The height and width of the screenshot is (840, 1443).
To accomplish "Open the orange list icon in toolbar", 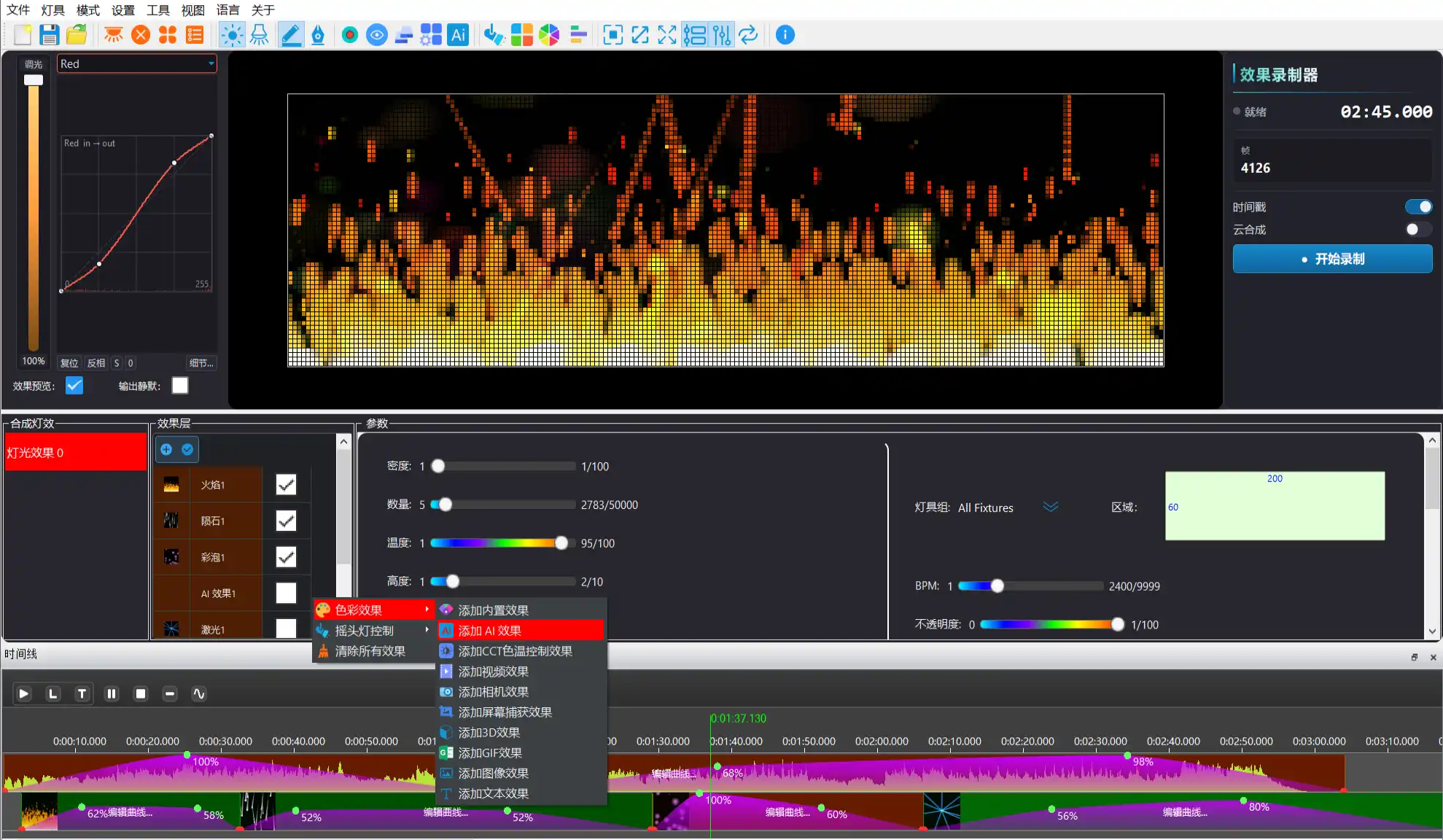I will (x=195, y=34).
